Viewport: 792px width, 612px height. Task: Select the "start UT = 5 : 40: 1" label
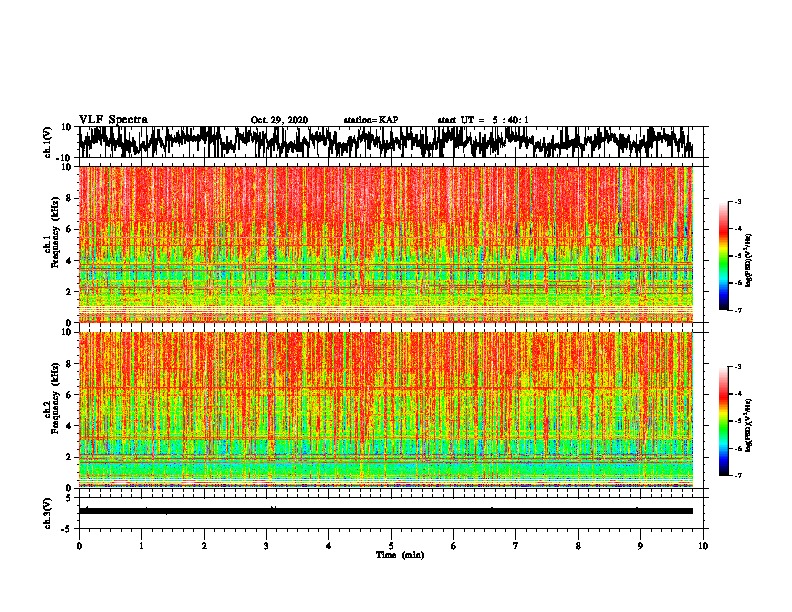click(483, 120)
